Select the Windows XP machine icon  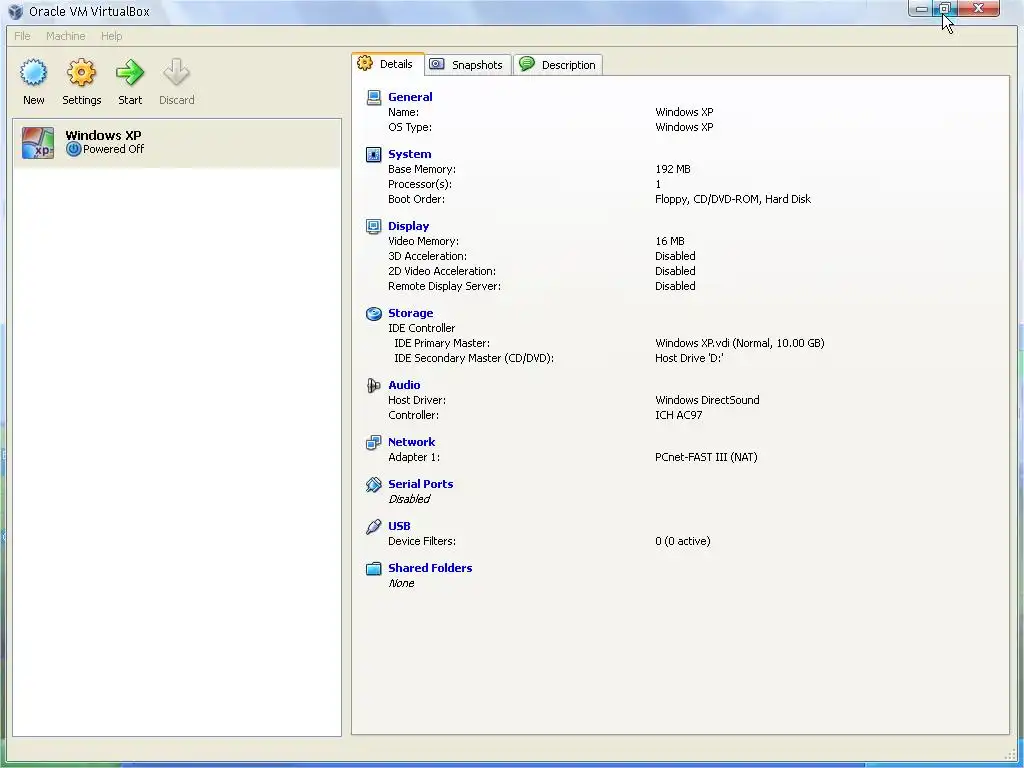point(38,142)
